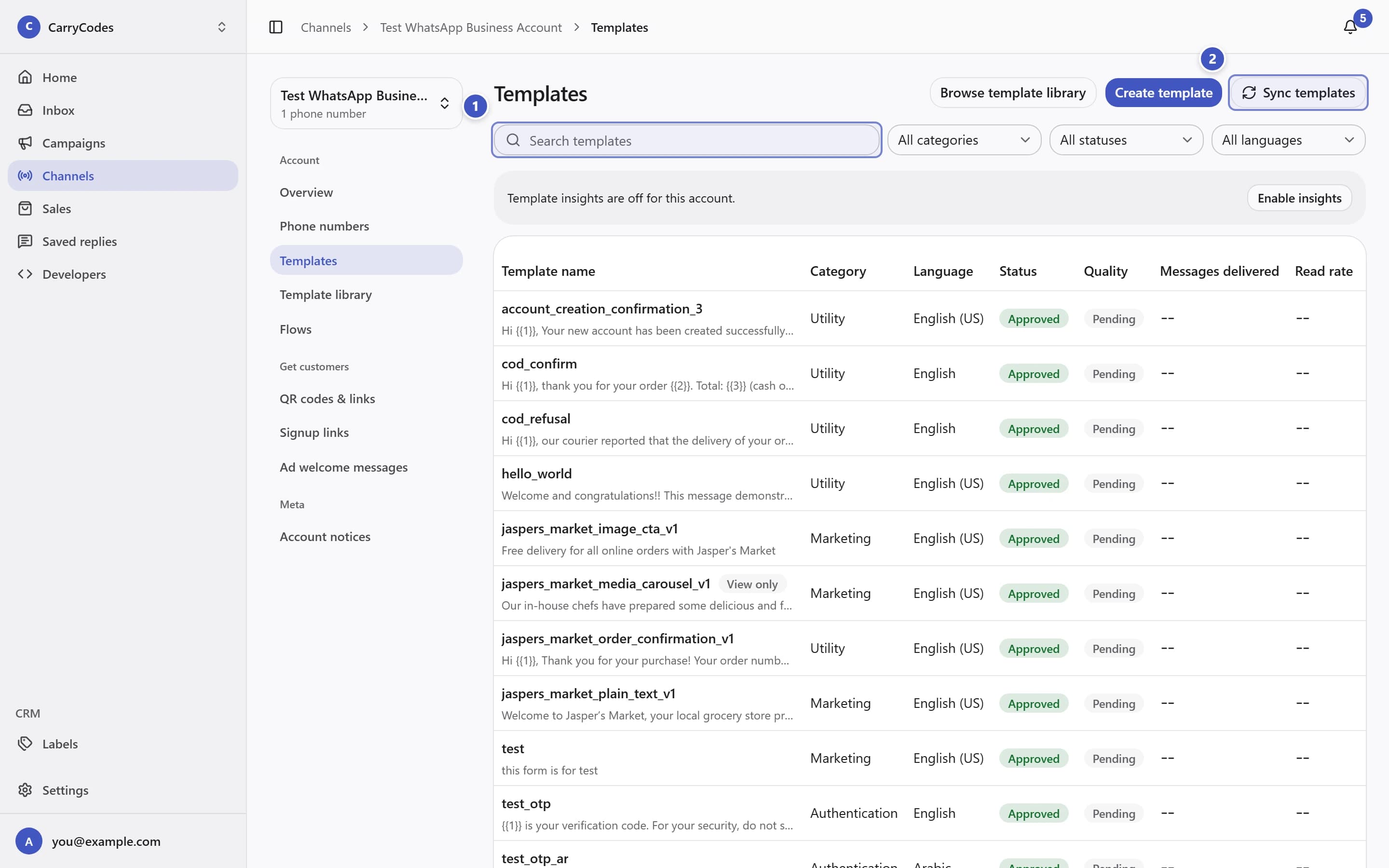This screenshot has width=1389, height=868.
Task: Open the All statuses filter
Action: (1126, 139)
